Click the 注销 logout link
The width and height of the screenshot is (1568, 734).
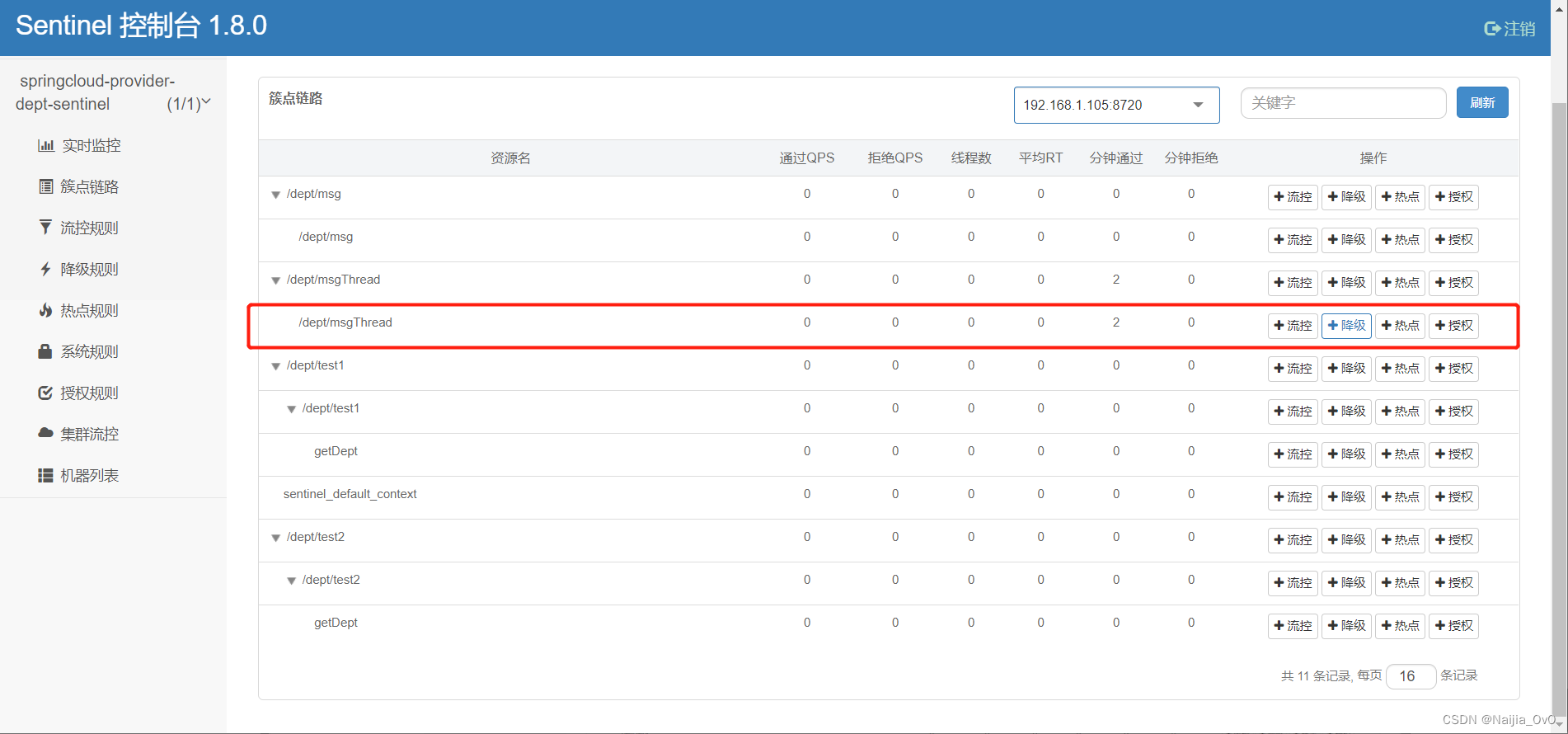(x=1510, y=29)
